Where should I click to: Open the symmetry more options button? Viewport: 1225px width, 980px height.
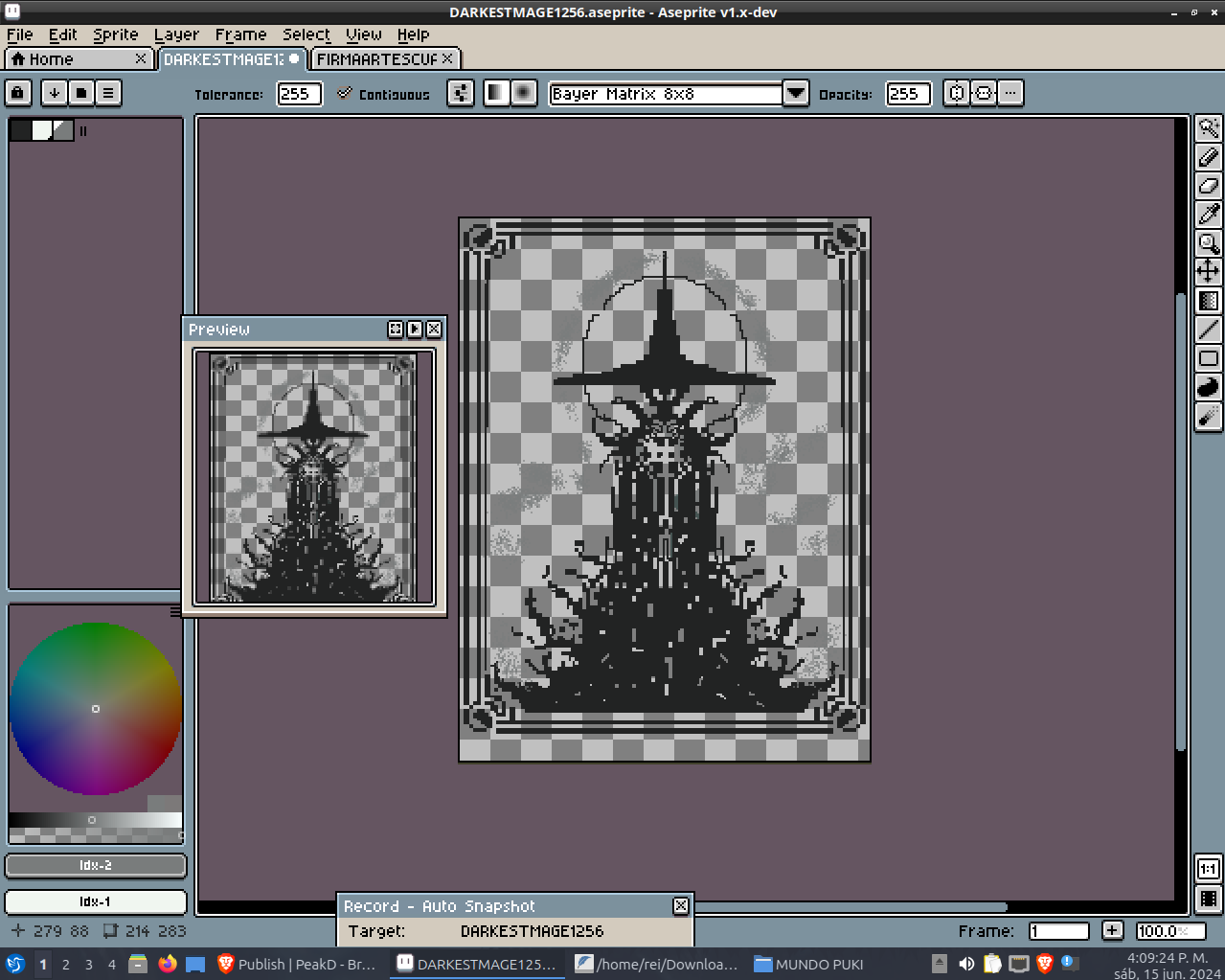coord(1010,93)
